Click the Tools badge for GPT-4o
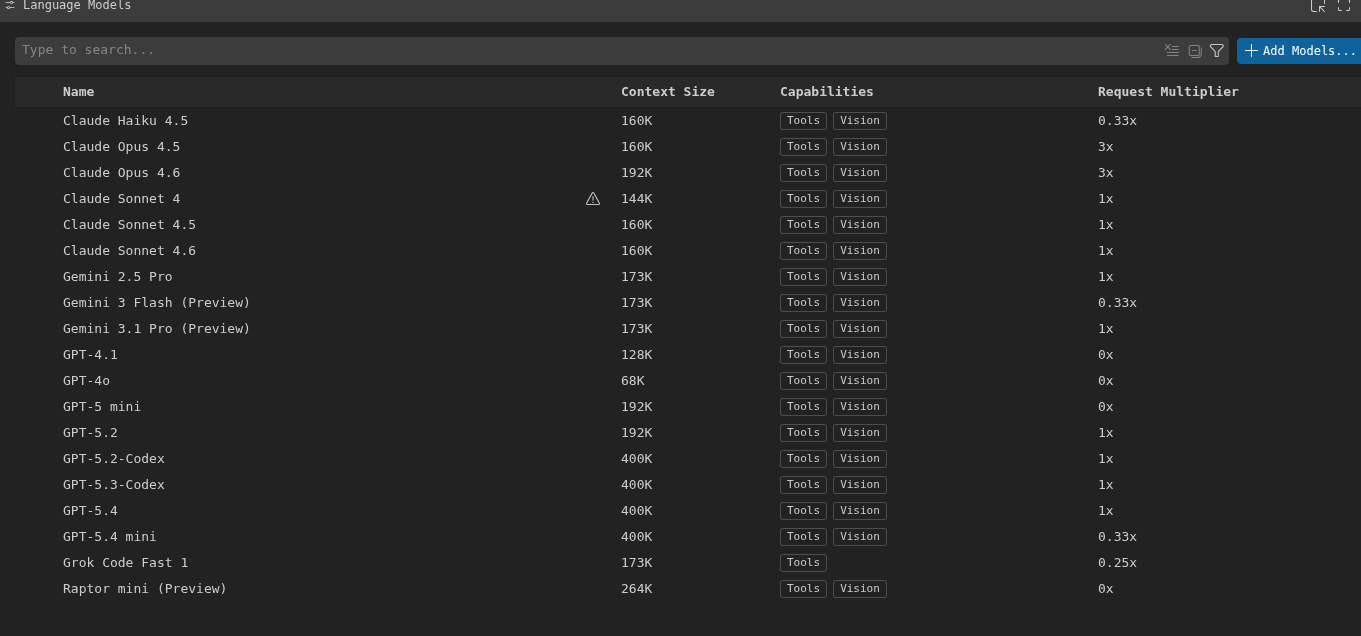This screenshot has width=1361, height=636. pyautogui.click(x=803, y=381)
